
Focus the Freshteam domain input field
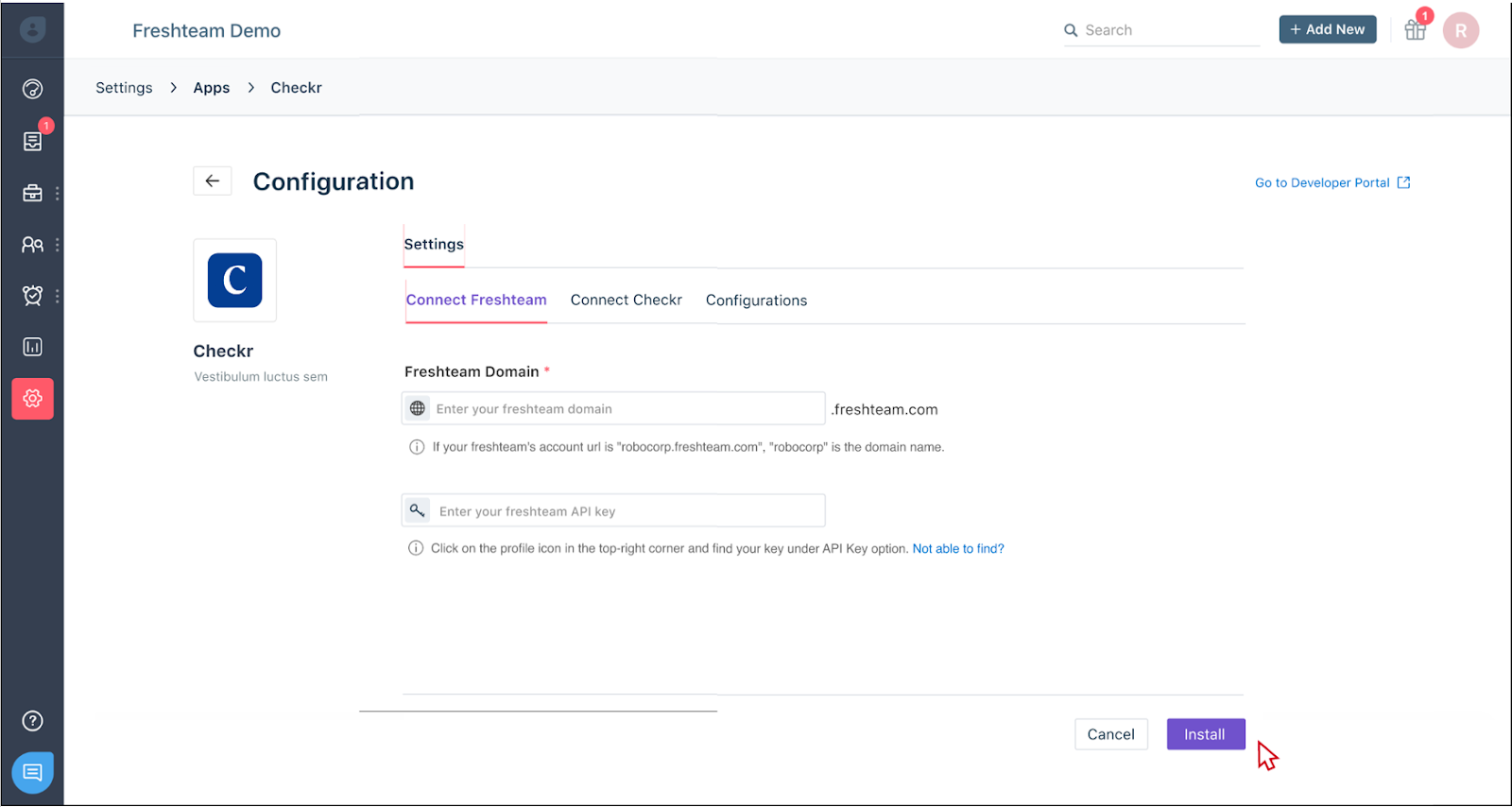[x=613, y=408]
